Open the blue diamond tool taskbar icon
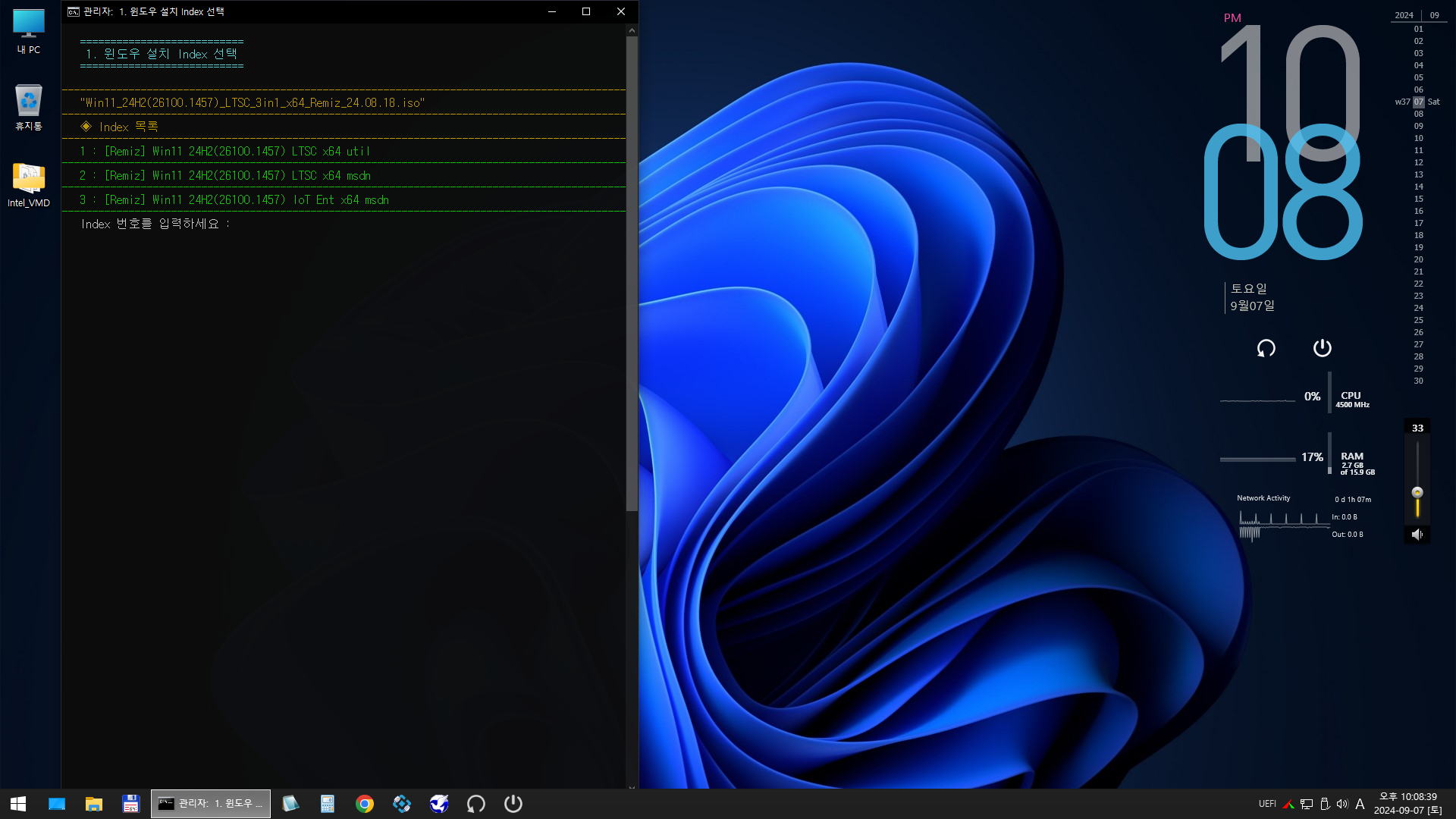The width and height of the screenshot is (1456, 819). click(402, 804)
